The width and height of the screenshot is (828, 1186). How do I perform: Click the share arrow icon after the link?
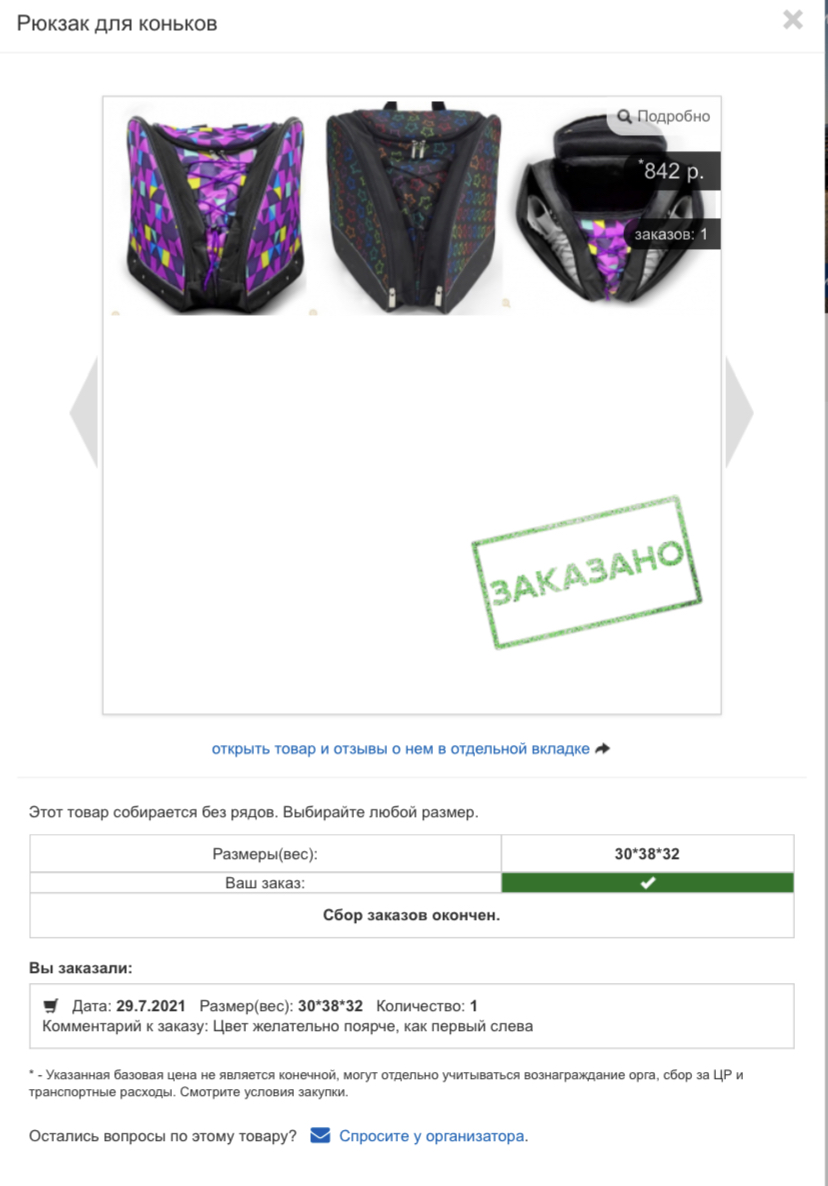tap(603, 749)
